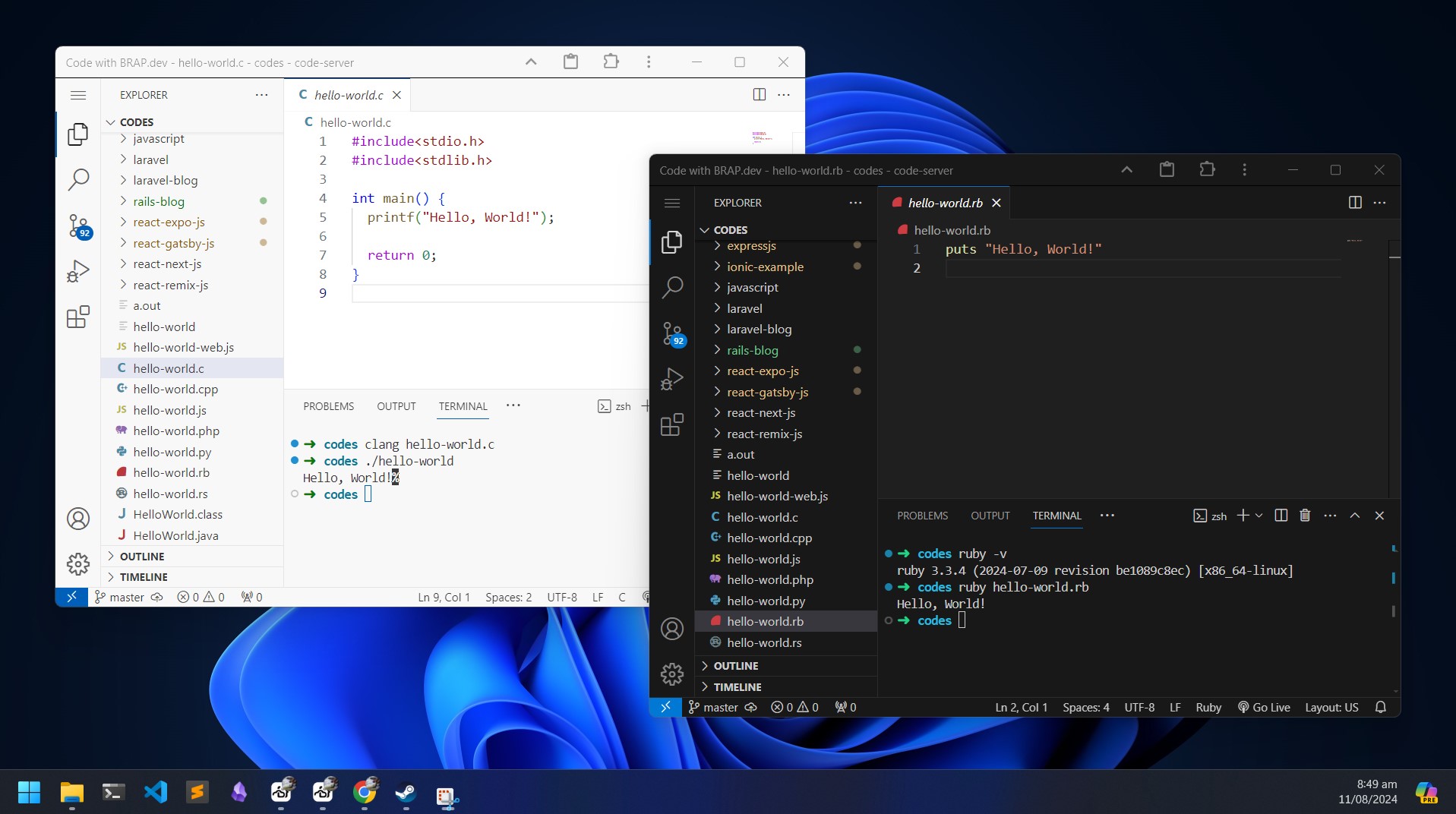Toggle the dark window's hamburger menu
The height and width of the screenshot is (814, 1456).
(672, 203)
